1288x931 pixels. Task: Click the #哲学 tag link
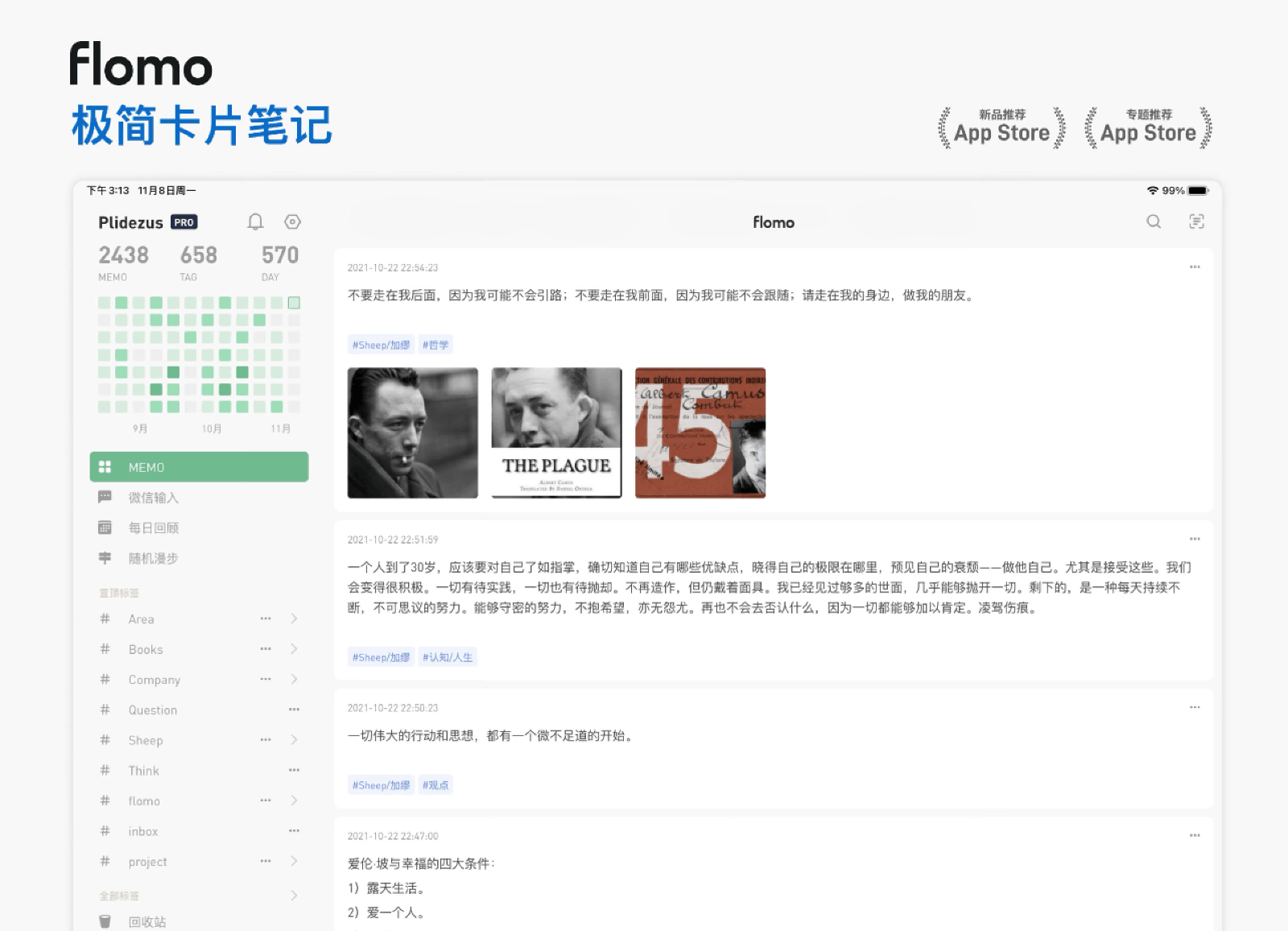coord(436,346)
